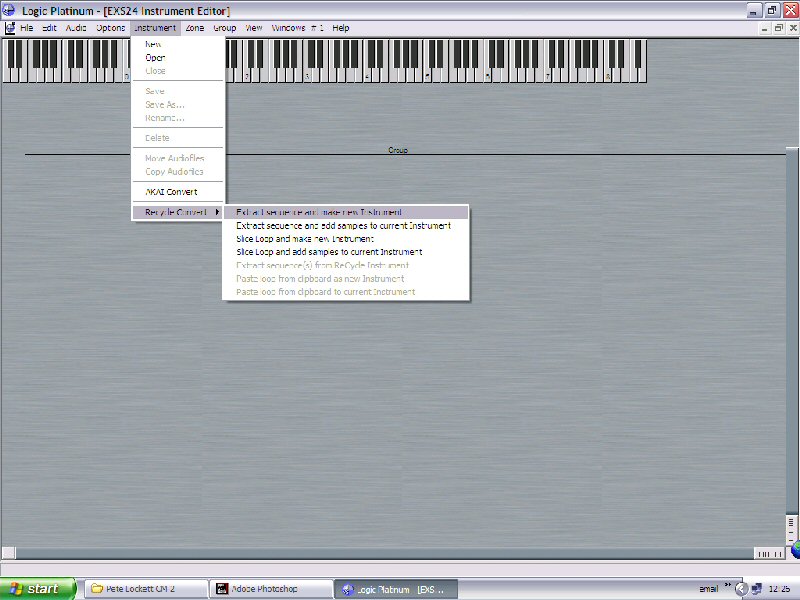800x600 pixels.
Task: Click the small square at bottom left corner
Action: 8,553
